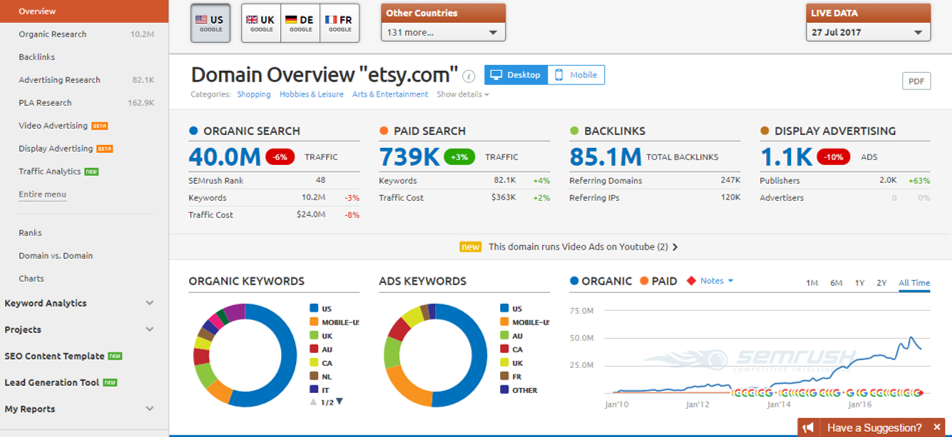
Task: Click the legend previous-page up triangle
Action: [313, 401]
